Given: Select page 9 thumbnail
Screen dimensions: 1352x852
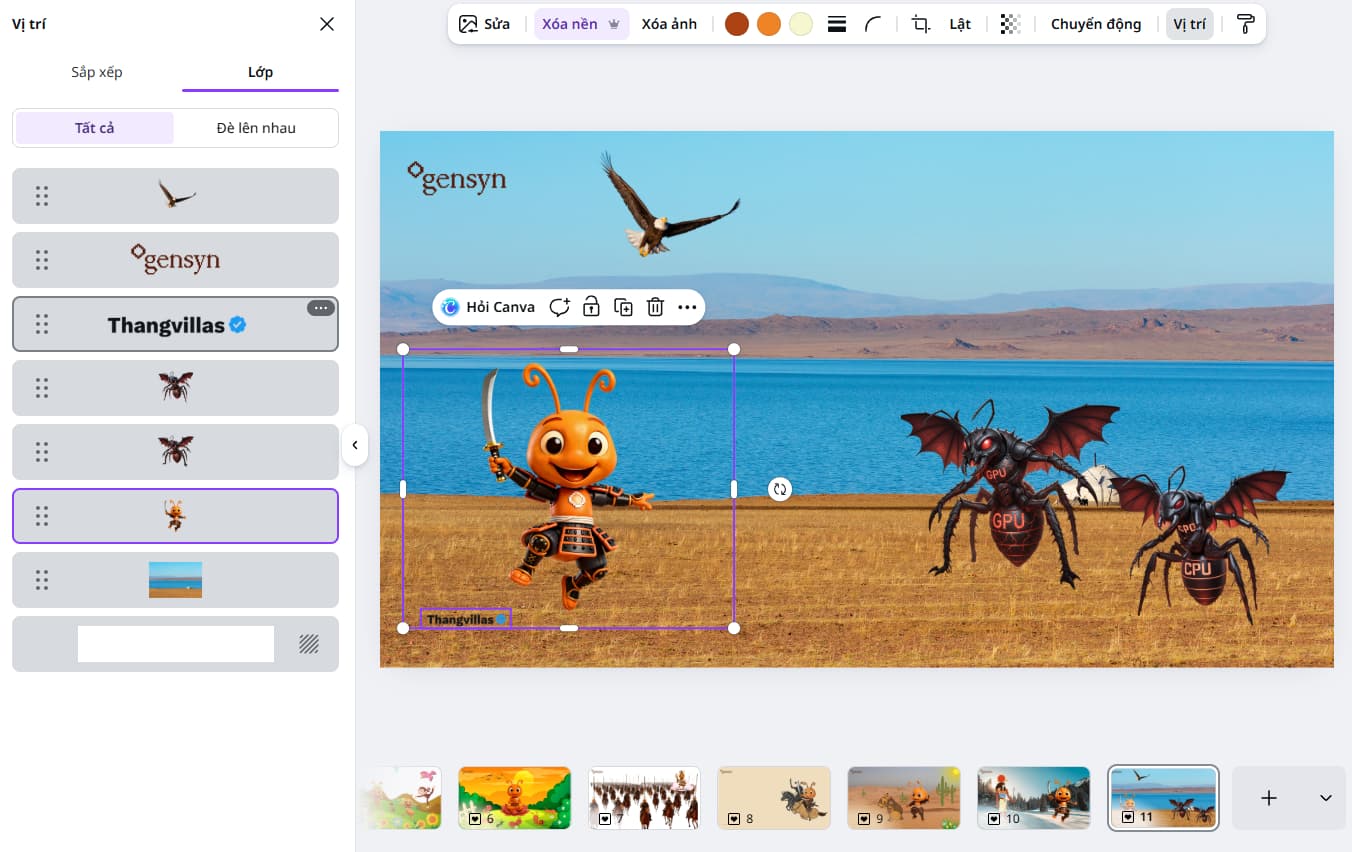Looking at the screenshot, I should tap(903, 798).
